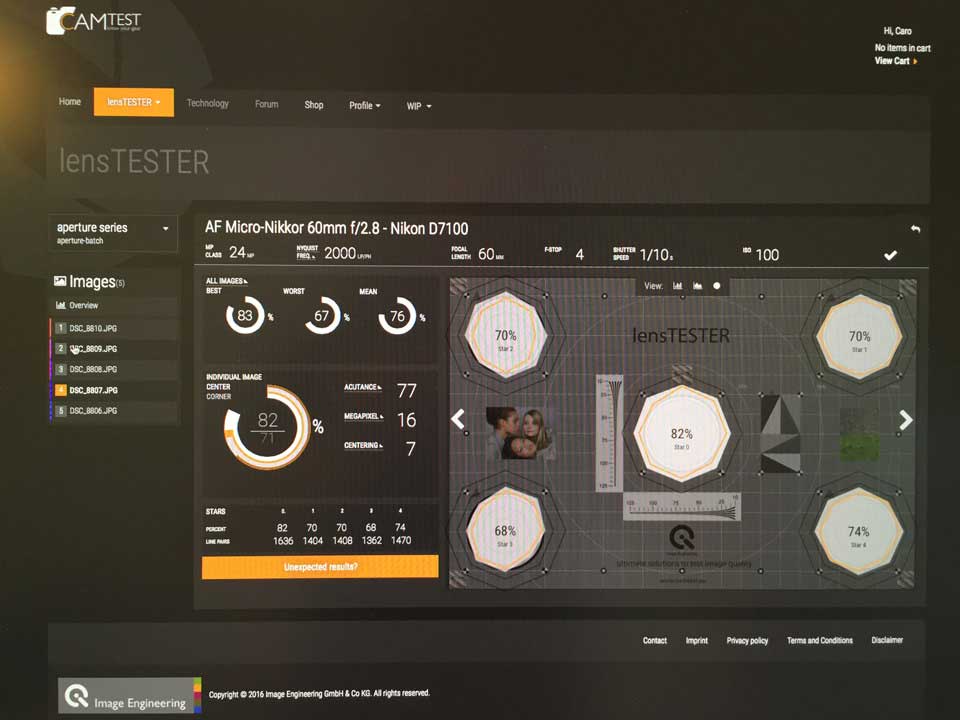Expand the CENTERING info label

tap(363, 445)
